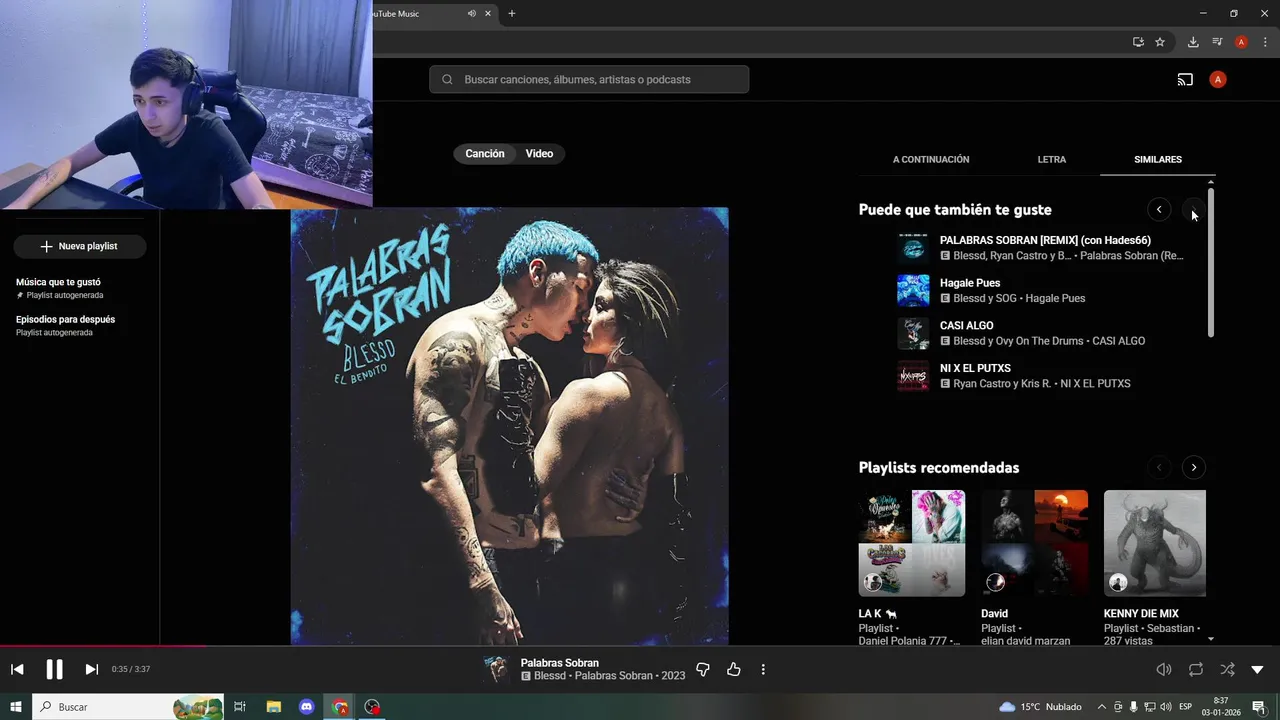Screen dimensions: 1280x720
Task: Click the side panel vertical scrollbar
Action: pos(1210,261)
